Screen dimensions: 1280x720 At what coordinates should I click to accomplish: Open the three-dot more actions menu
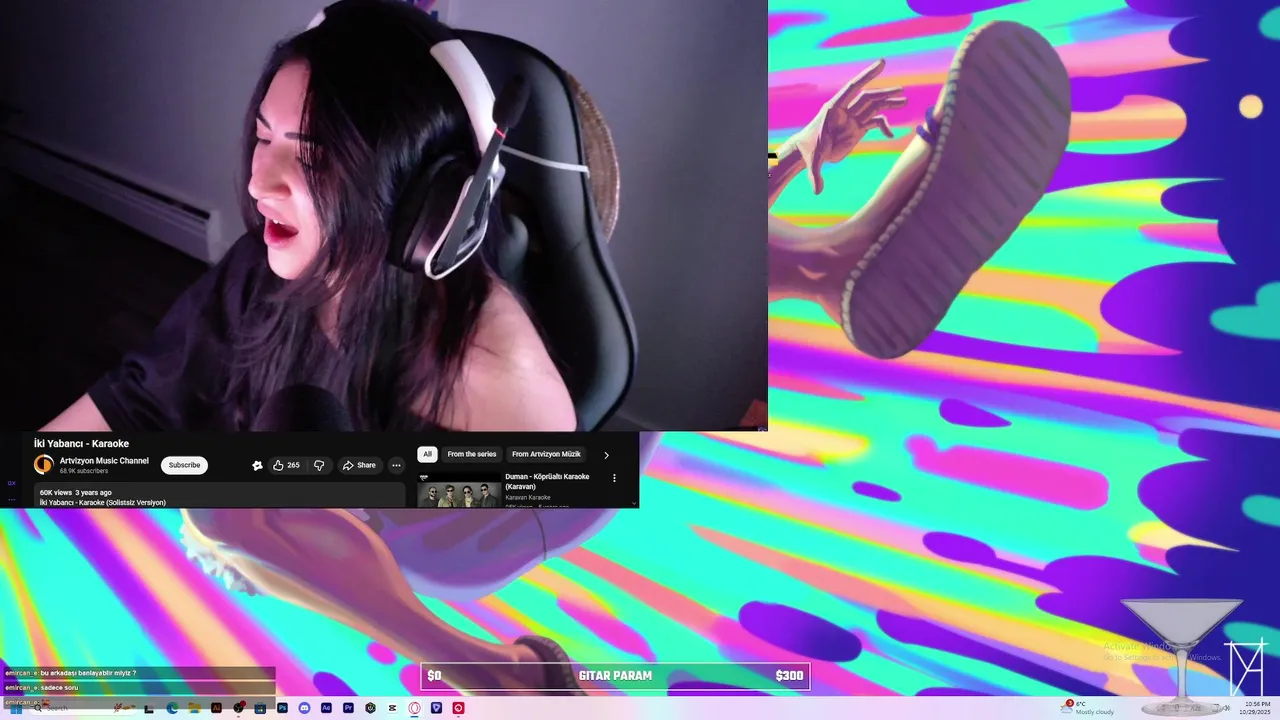click(x=396, y=465)
